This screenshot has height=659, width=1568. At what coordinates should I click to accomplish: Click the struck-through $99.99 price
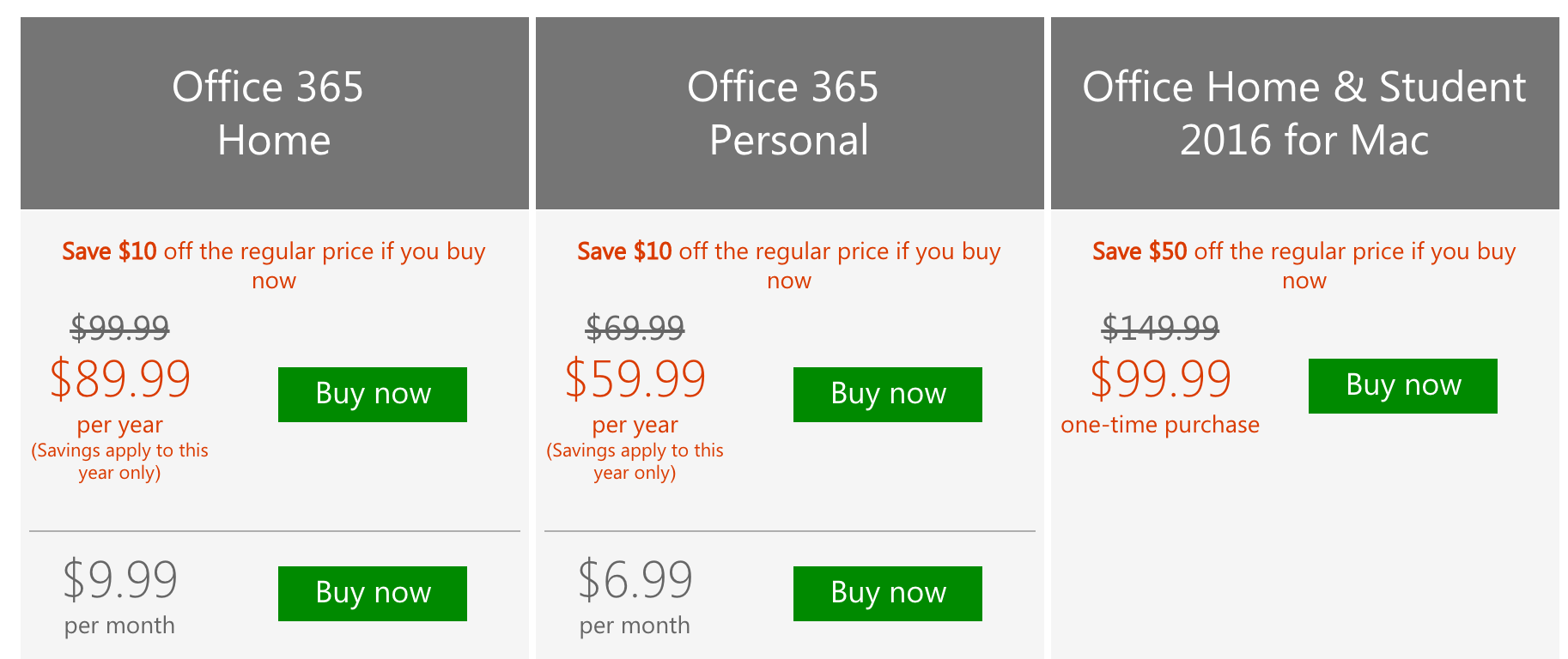tap(120, 327)
